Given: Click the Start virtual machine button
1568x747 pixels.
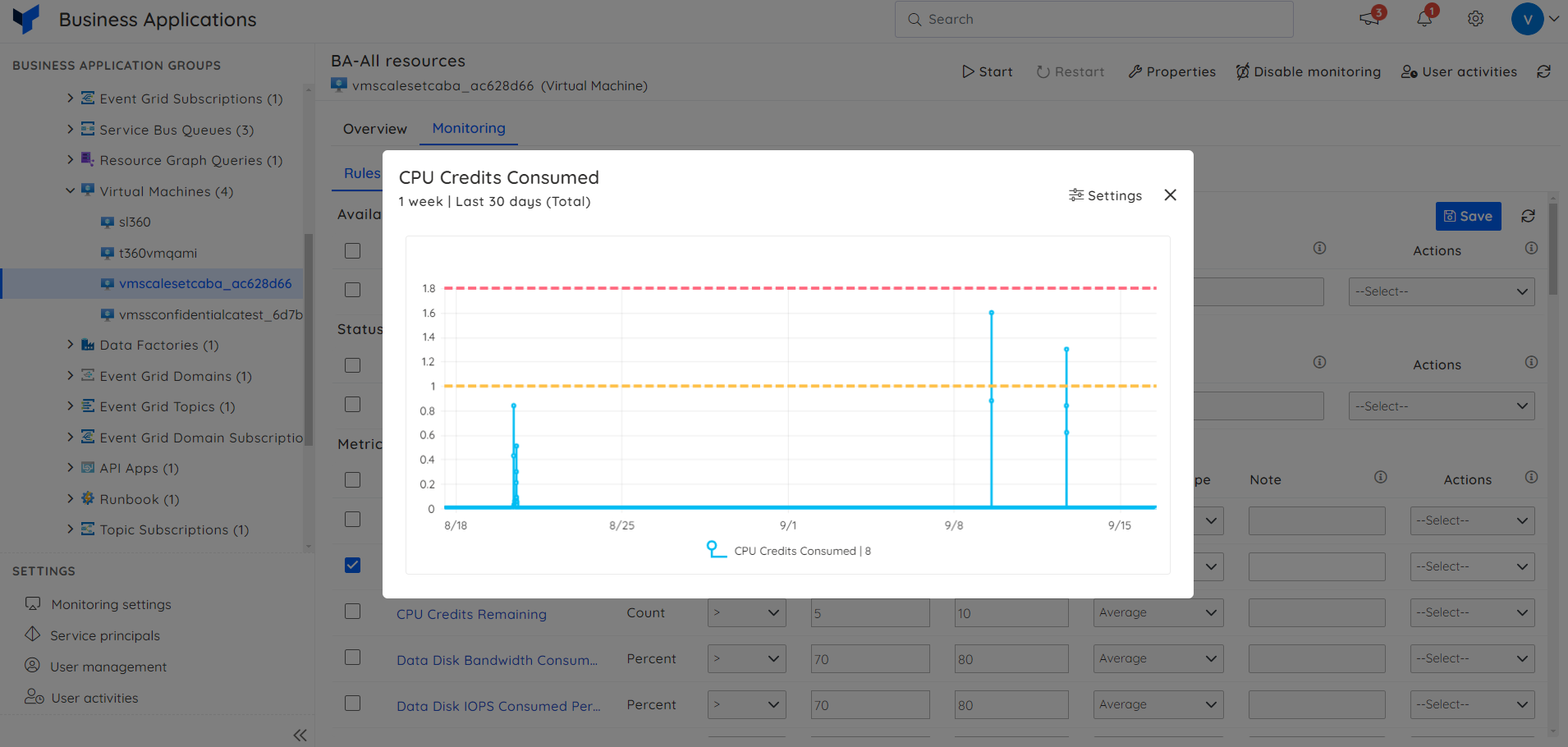Looking at the screenshot, I should click(988, 71).
